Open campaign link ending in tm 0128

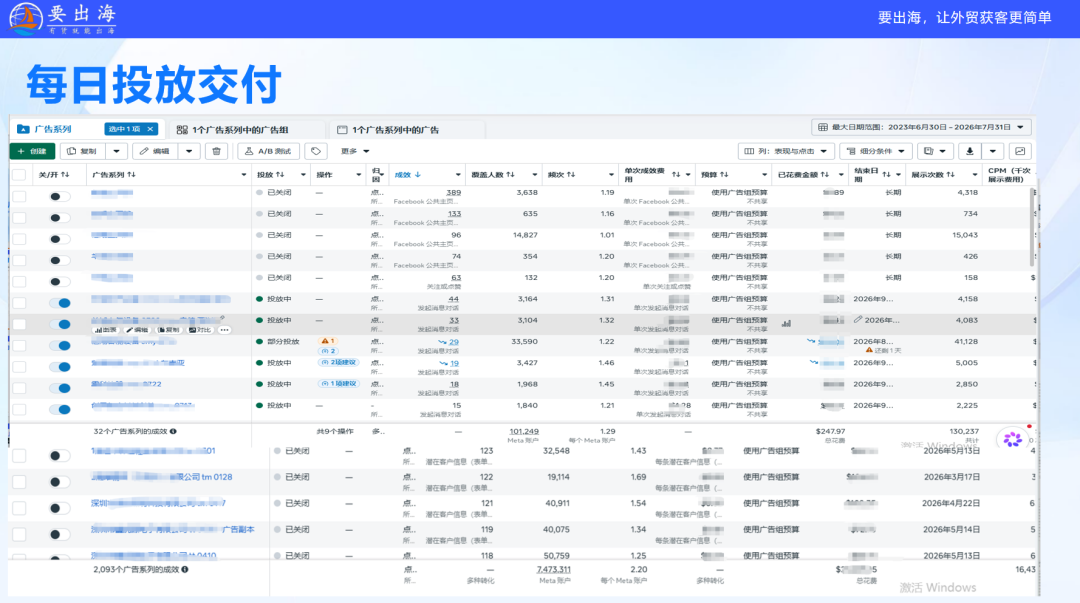click(x=162, y=477)
